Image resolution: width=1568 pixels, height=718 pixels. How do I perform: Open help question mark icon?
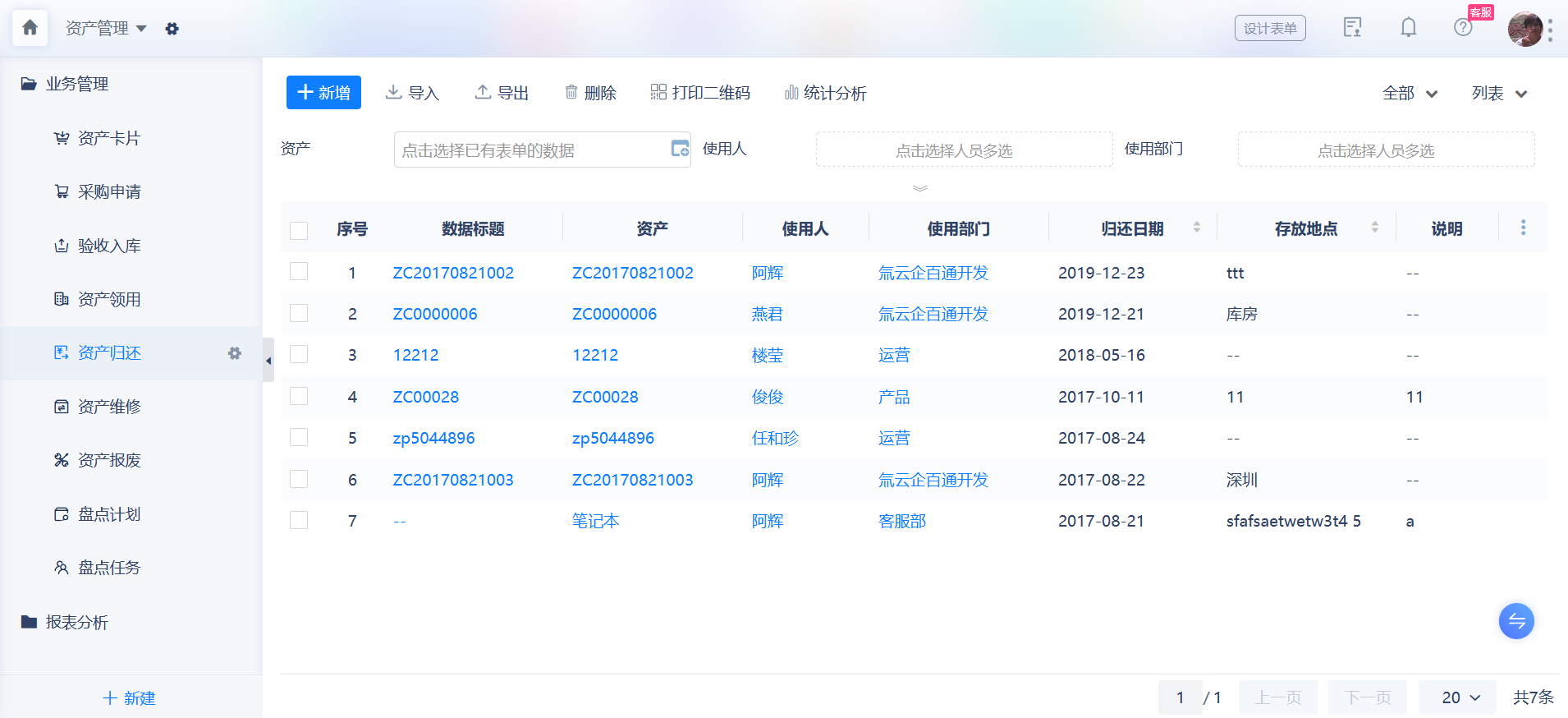click(1463, 28)
